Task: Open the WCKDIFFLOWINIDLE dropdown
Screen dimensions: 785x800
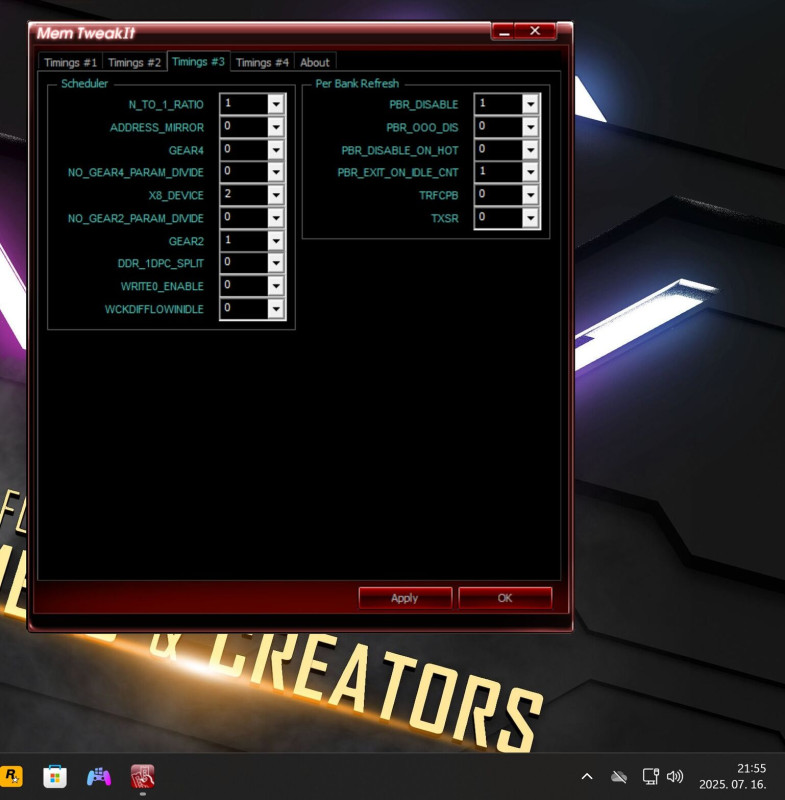Action: tap(275, 309)
